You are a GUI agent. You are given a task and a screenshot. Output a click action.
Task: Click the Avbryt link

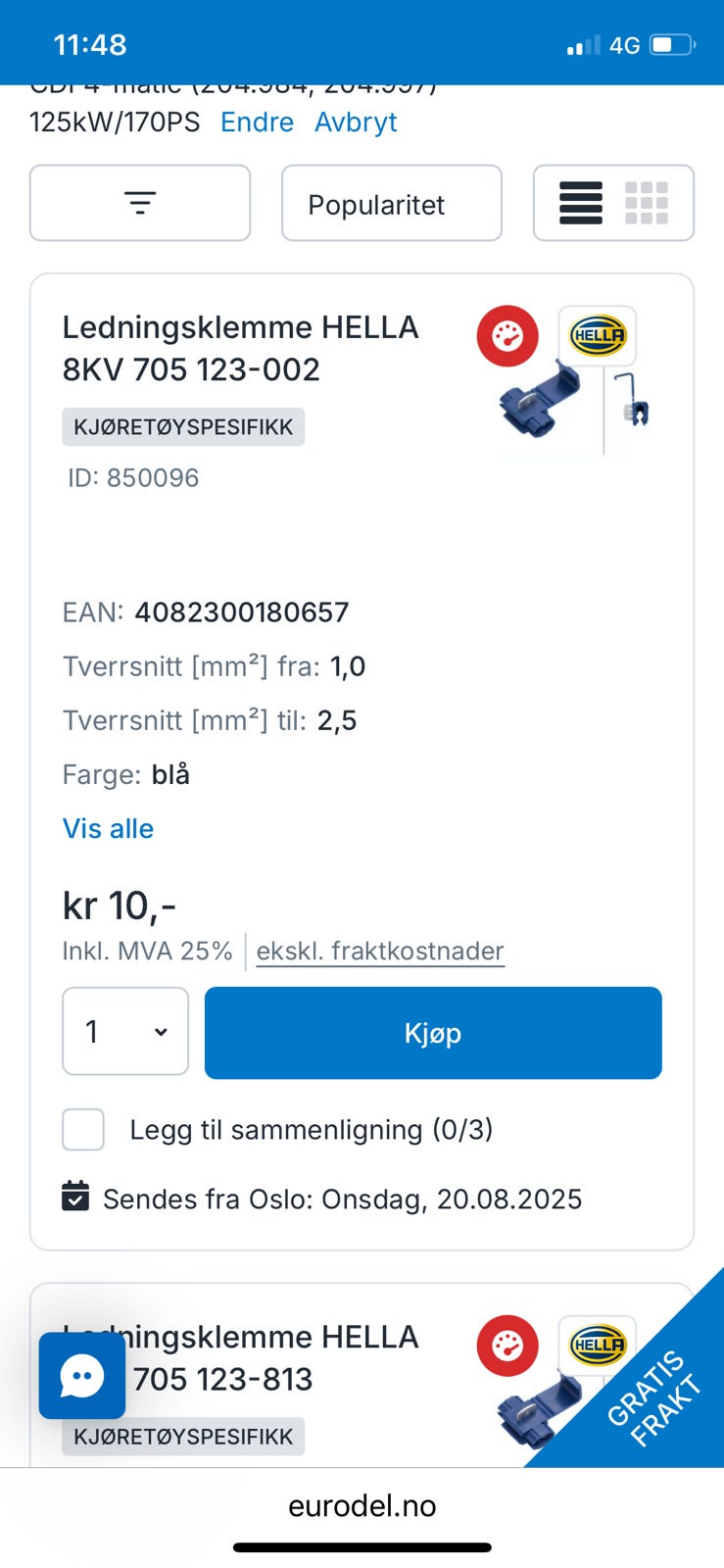pyautogui.click(x=356, y=122)
